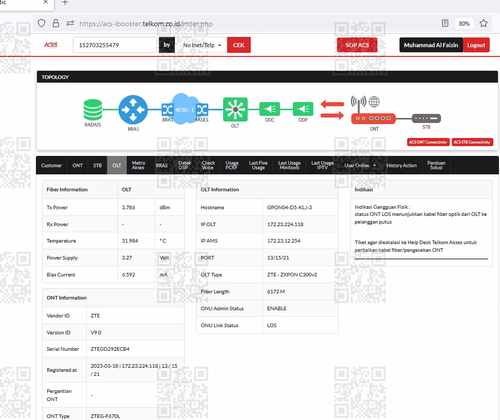Viewport: 500px width, 420px height.
Task: Click the black 'by' button
Action: 167,45
